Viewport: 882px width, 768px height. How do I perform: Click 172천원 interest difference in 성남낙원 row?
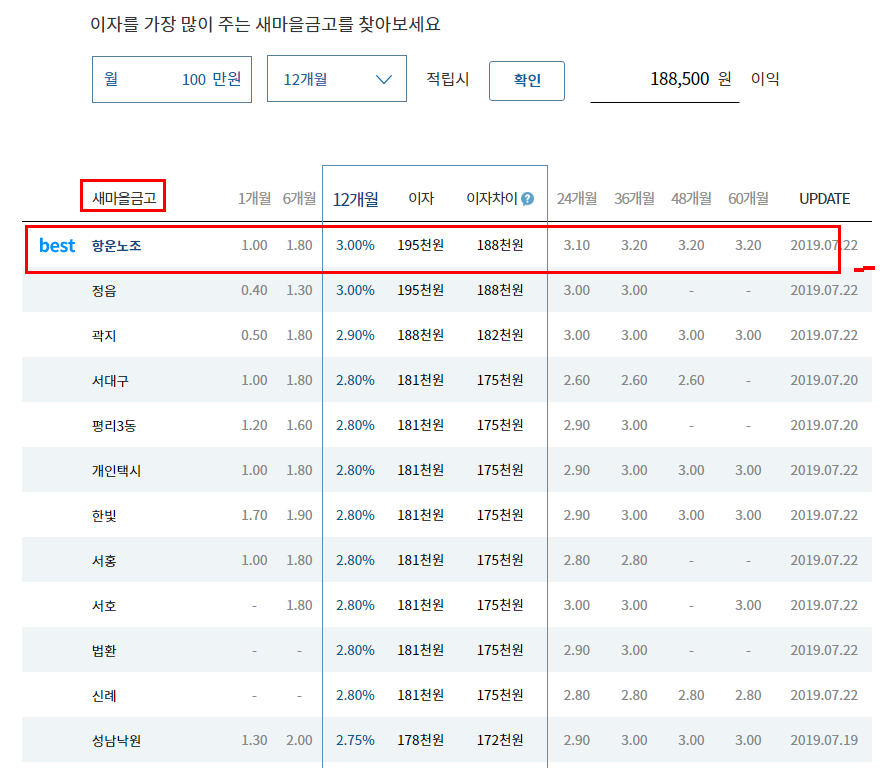click(500, 740)
